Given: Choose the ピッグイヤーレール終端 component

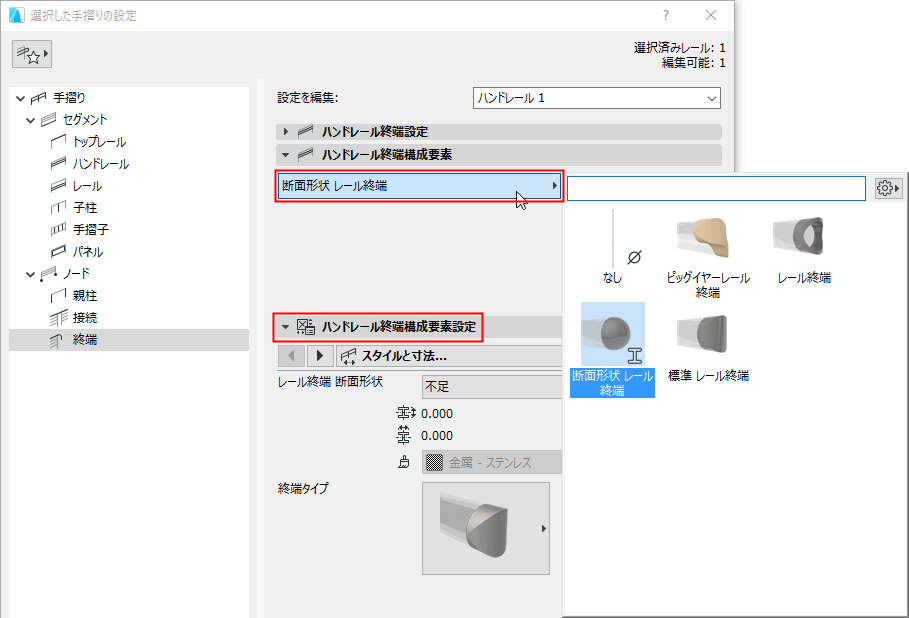Looking at the screenshot, I should pos(708,255).
